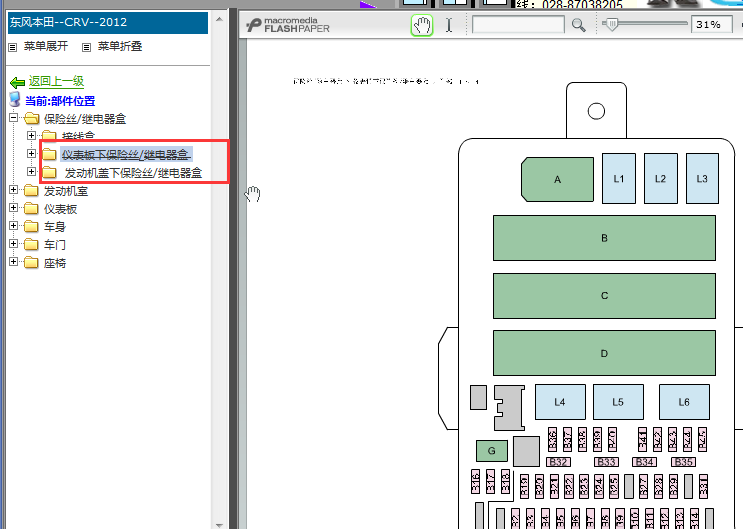Click the 返回上一级 link
743x529 pixels.
(56, 82)
